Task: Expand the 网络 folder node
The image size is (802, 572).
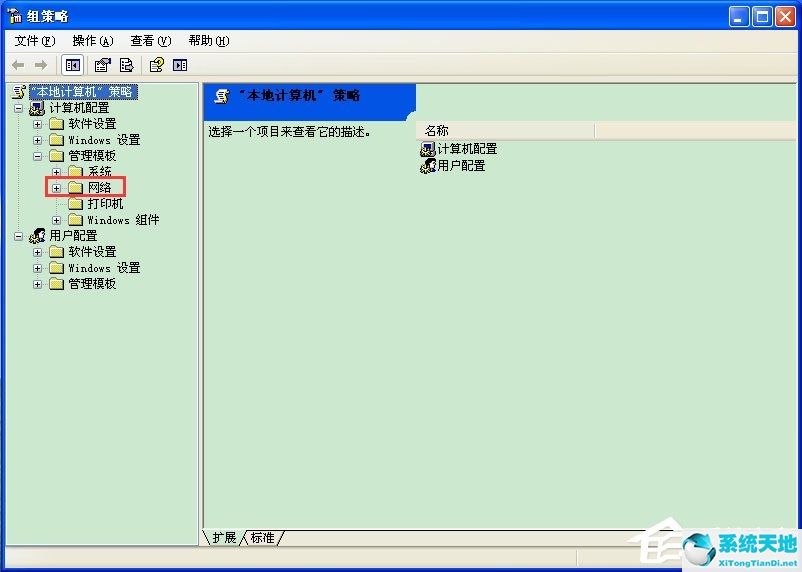Action: (56, 188)
